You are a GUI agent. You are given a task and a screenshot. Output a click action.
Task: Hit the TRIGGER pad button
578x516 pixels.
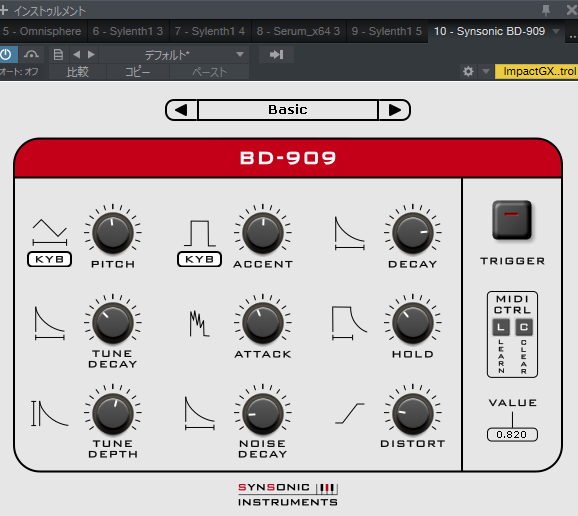click(x=512, y=220)
